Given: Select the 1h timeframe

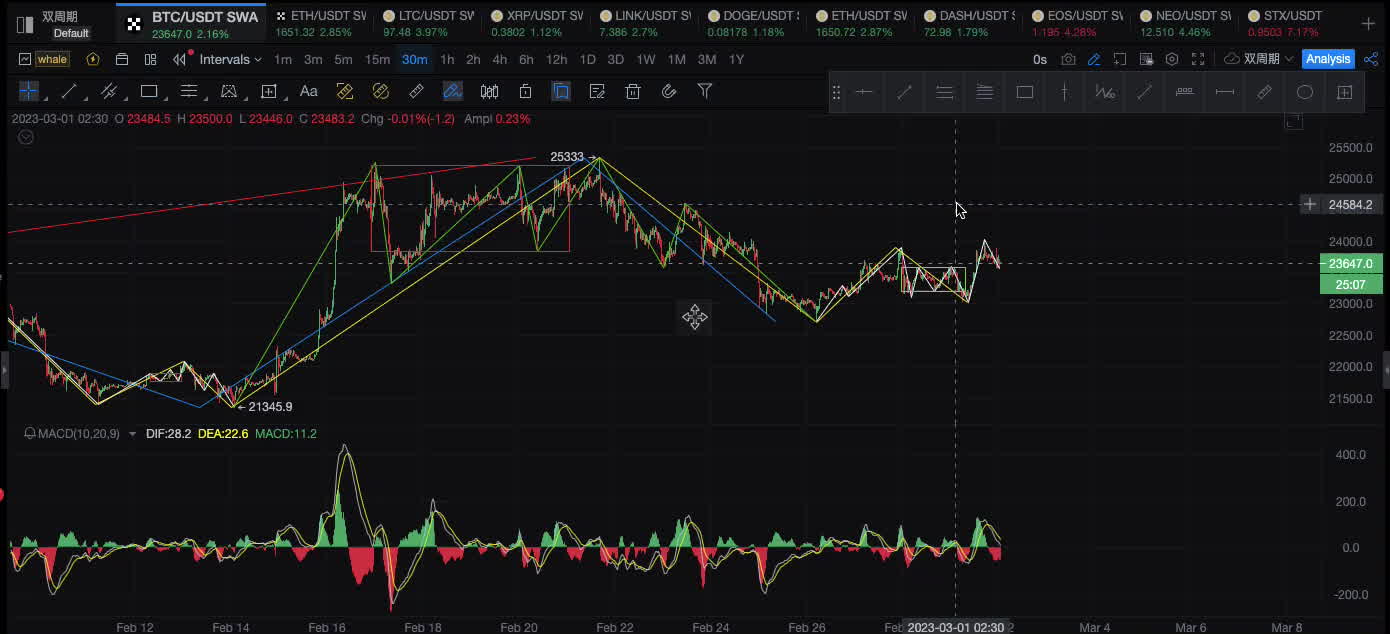Looking at the screenshot, I should [x=447, y=60].
